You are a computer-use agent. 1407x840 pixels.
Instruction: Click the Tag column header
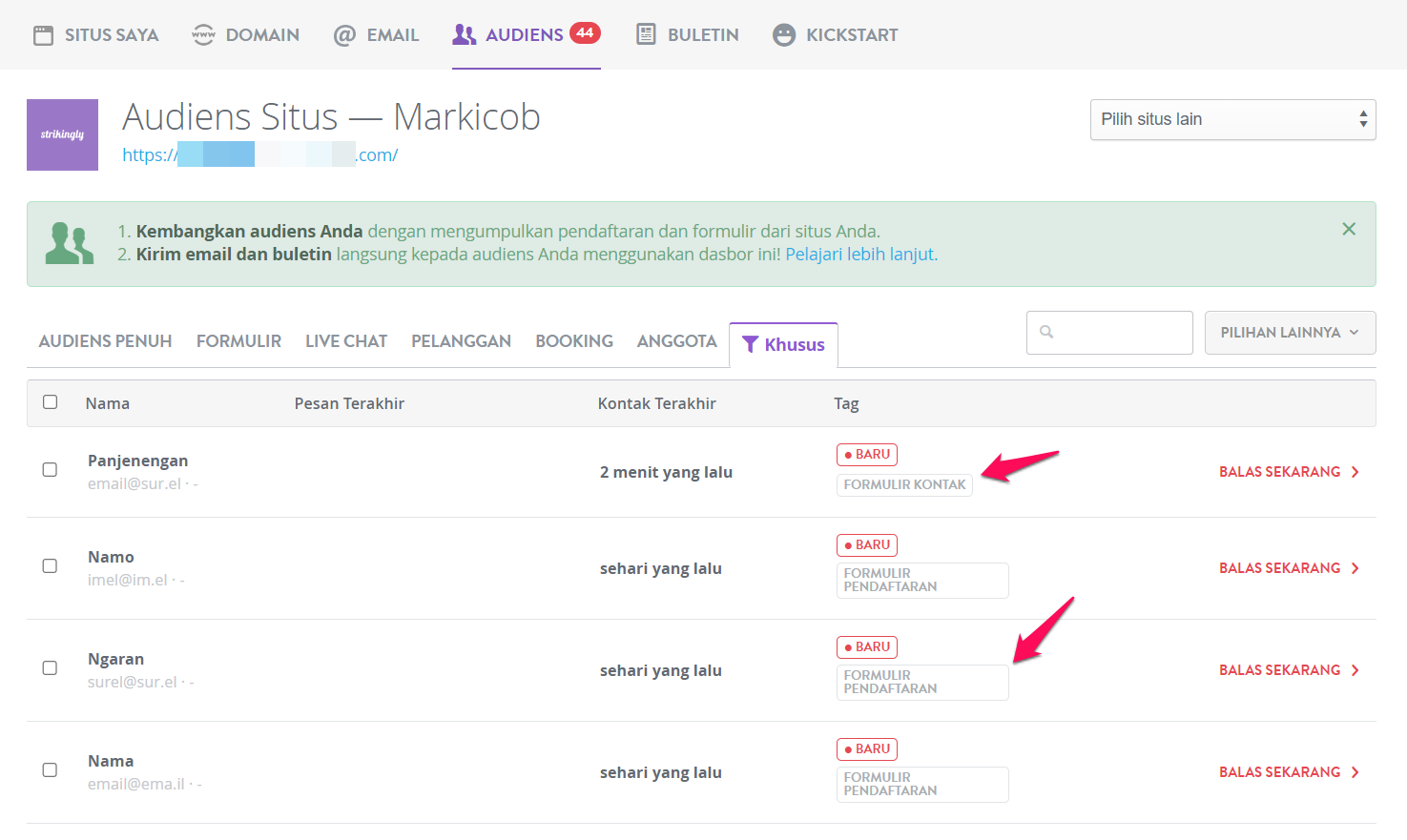click(x=846, y=404)
